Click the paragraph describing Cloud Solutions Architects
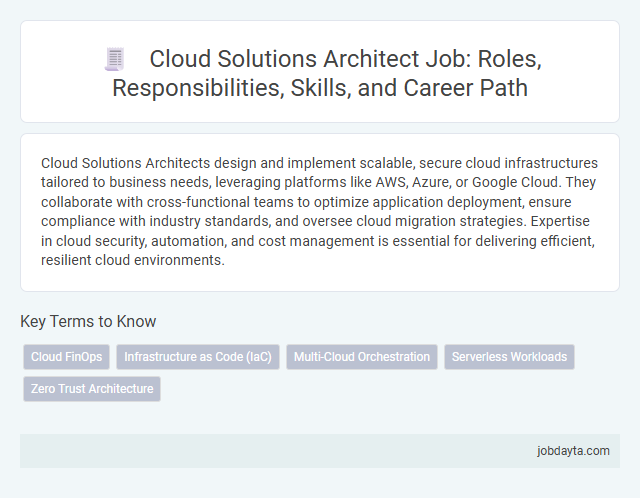 click(319, 211)
